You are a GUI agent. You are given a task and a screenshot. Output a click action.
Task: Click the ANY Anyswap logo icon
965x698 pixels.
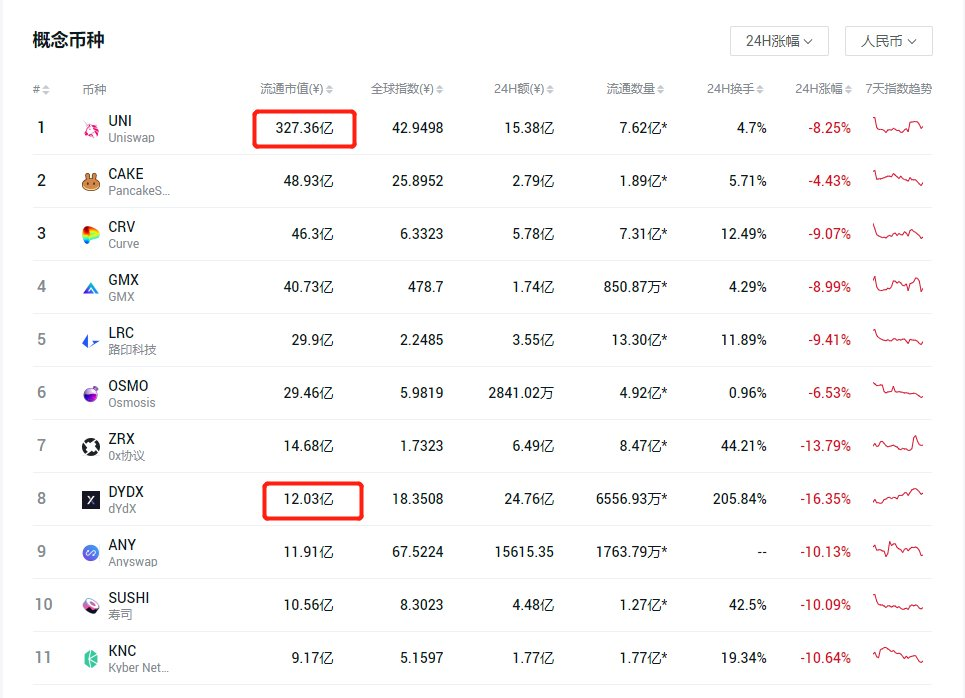pyautogui.click(x=91, y=553)
